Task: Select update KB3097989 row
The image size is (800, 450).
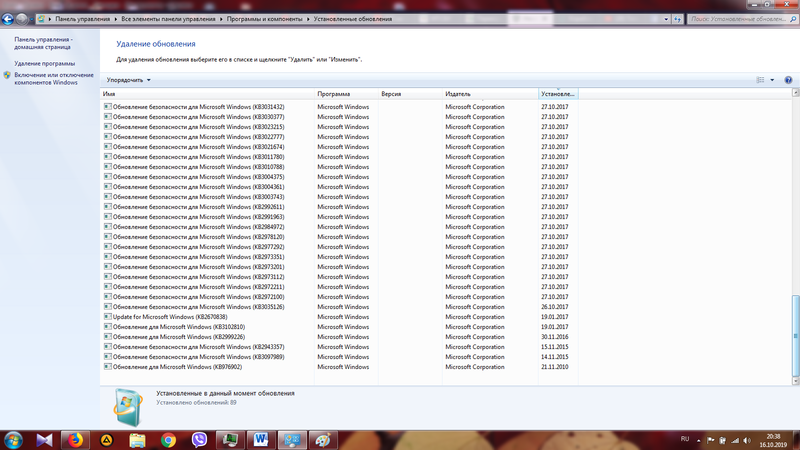Action: 339,357
